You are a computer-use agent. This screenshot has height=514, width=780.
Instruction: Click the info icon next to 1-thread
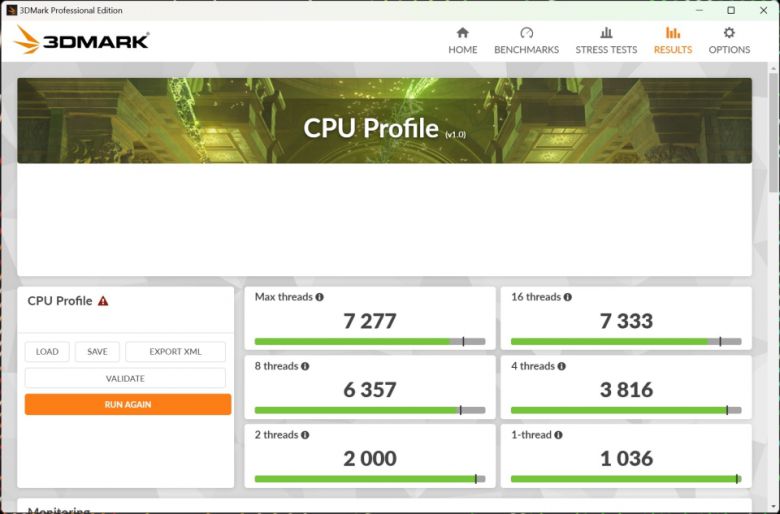[x=559, y=435]
